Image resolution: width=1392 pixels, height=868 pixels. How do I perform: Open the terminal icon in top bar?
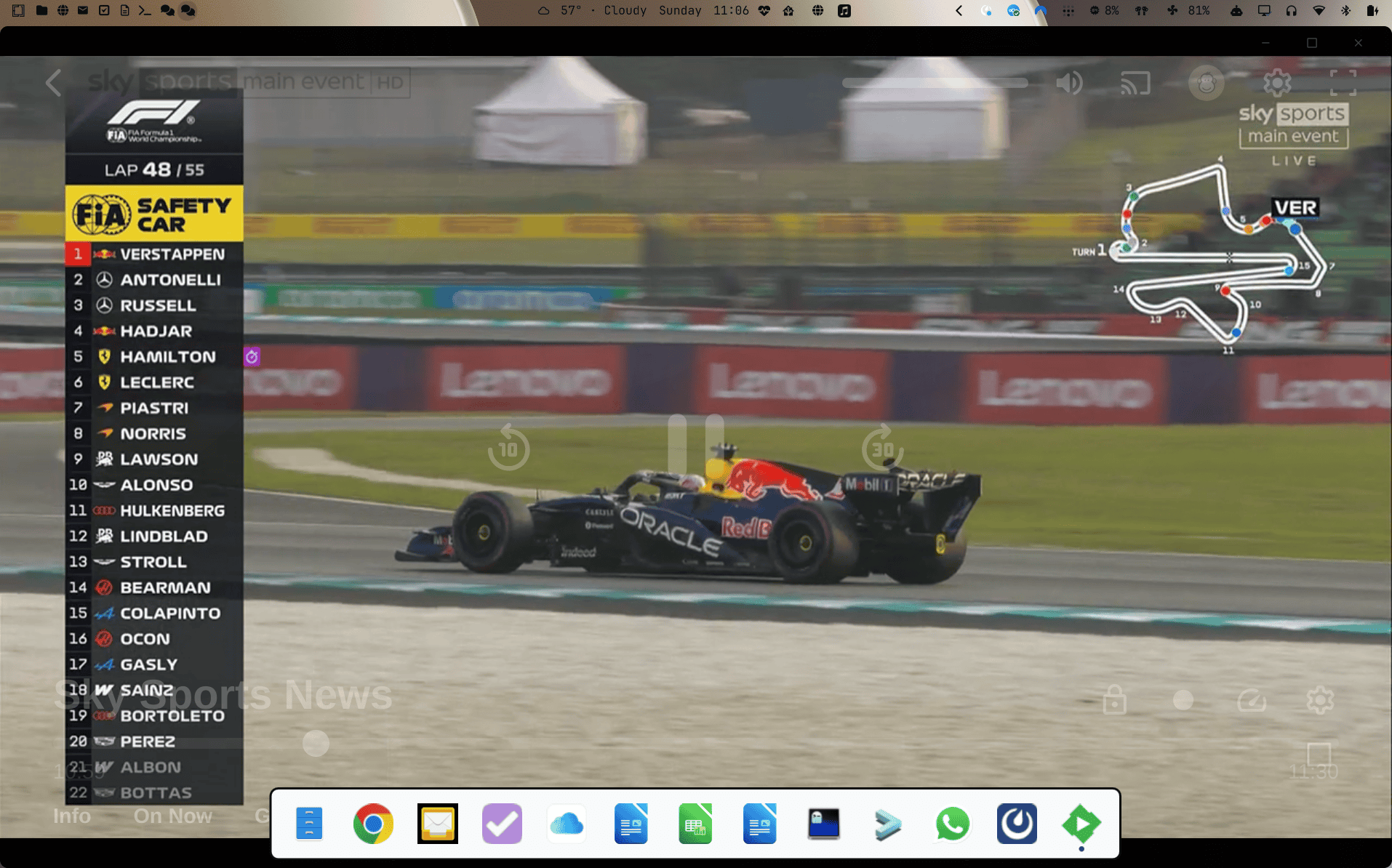pos(145,11)
